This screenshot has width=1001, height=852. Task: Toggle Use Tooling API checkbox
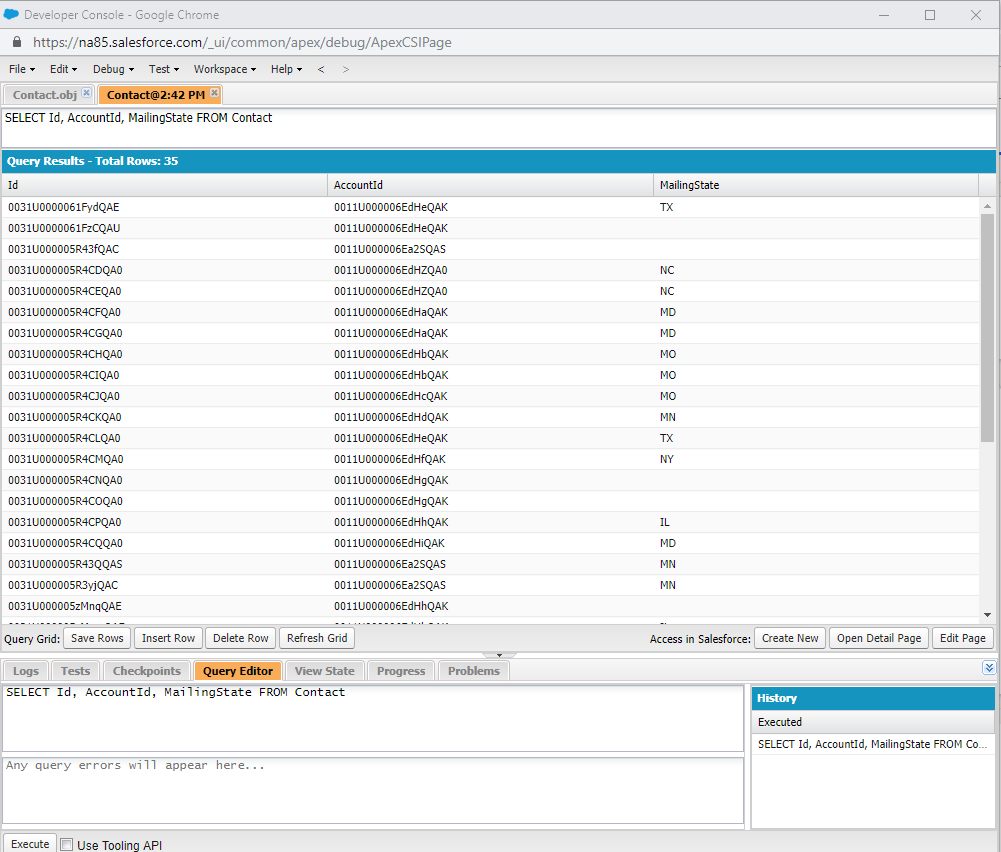pos(66,844)
